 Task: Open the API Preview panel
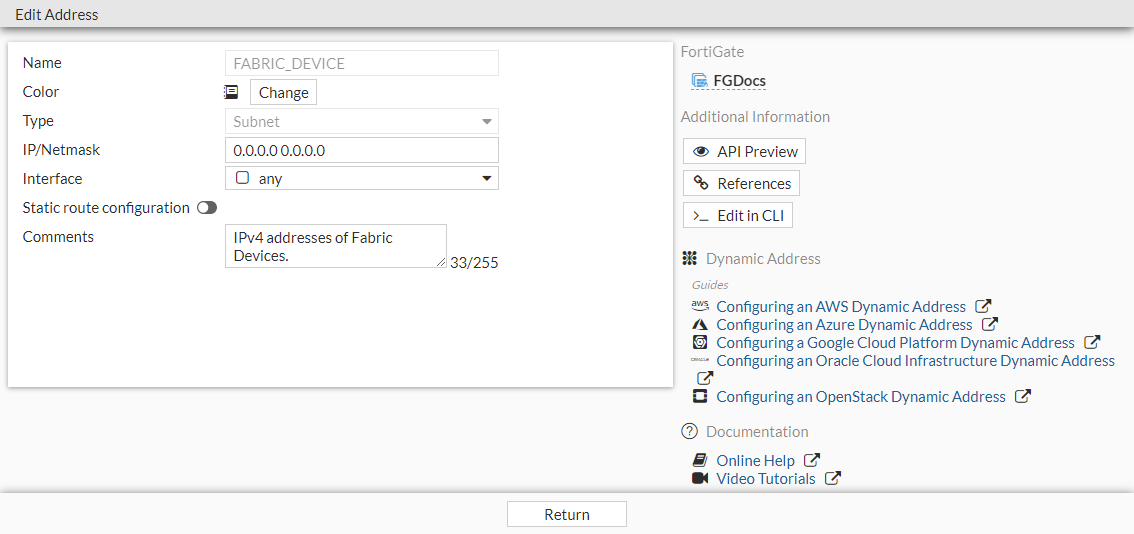[745, 152]
